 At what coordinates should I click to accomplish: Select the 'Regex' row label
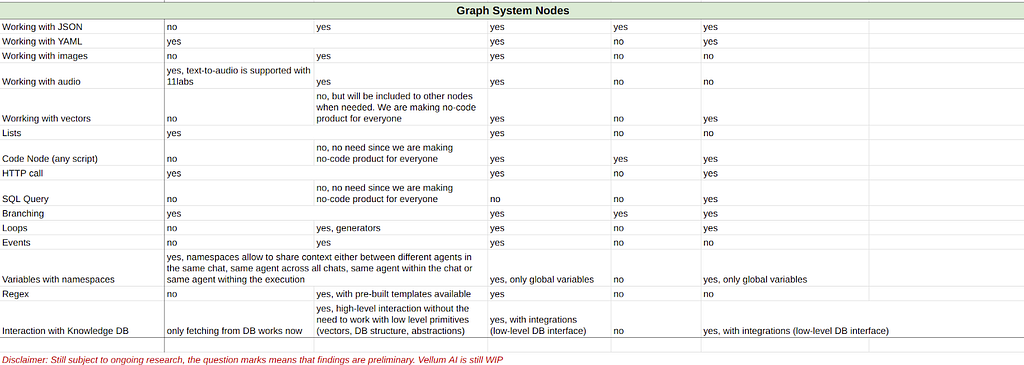click(x=14, y=294)
